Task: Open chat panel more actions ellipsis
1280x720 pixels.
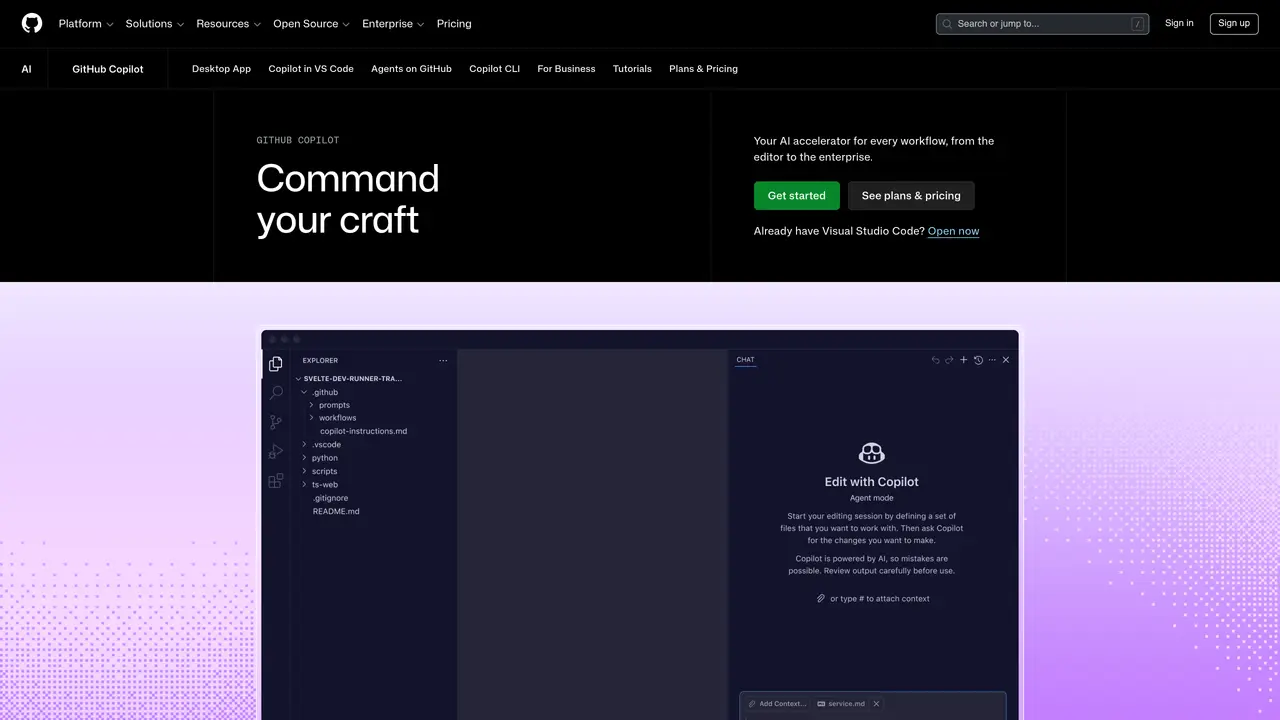Action: [992, 360]
